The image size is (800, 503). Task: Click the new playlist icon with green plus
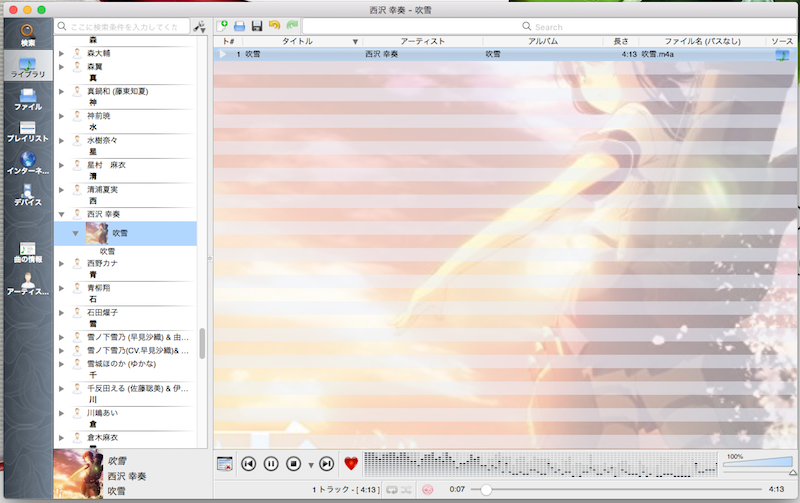point(222,25)
